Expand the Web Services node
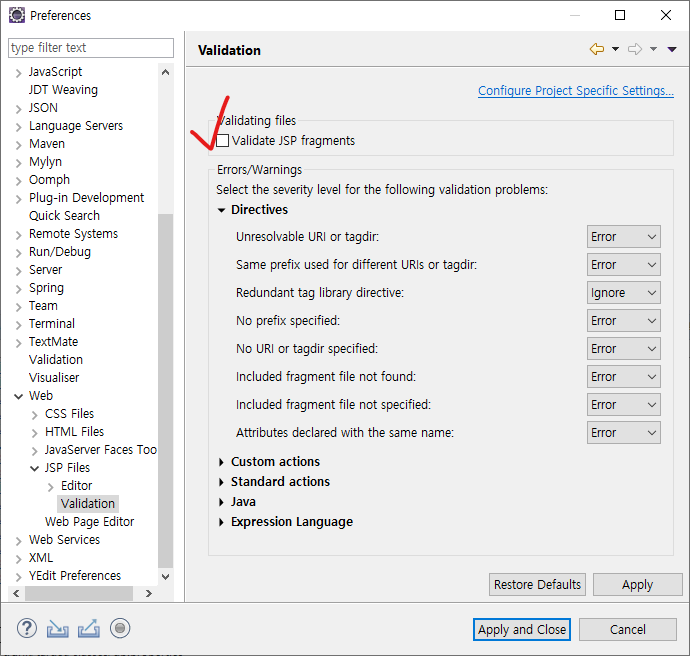The width and height of the screenshot is (690, 656). point(18,541)
